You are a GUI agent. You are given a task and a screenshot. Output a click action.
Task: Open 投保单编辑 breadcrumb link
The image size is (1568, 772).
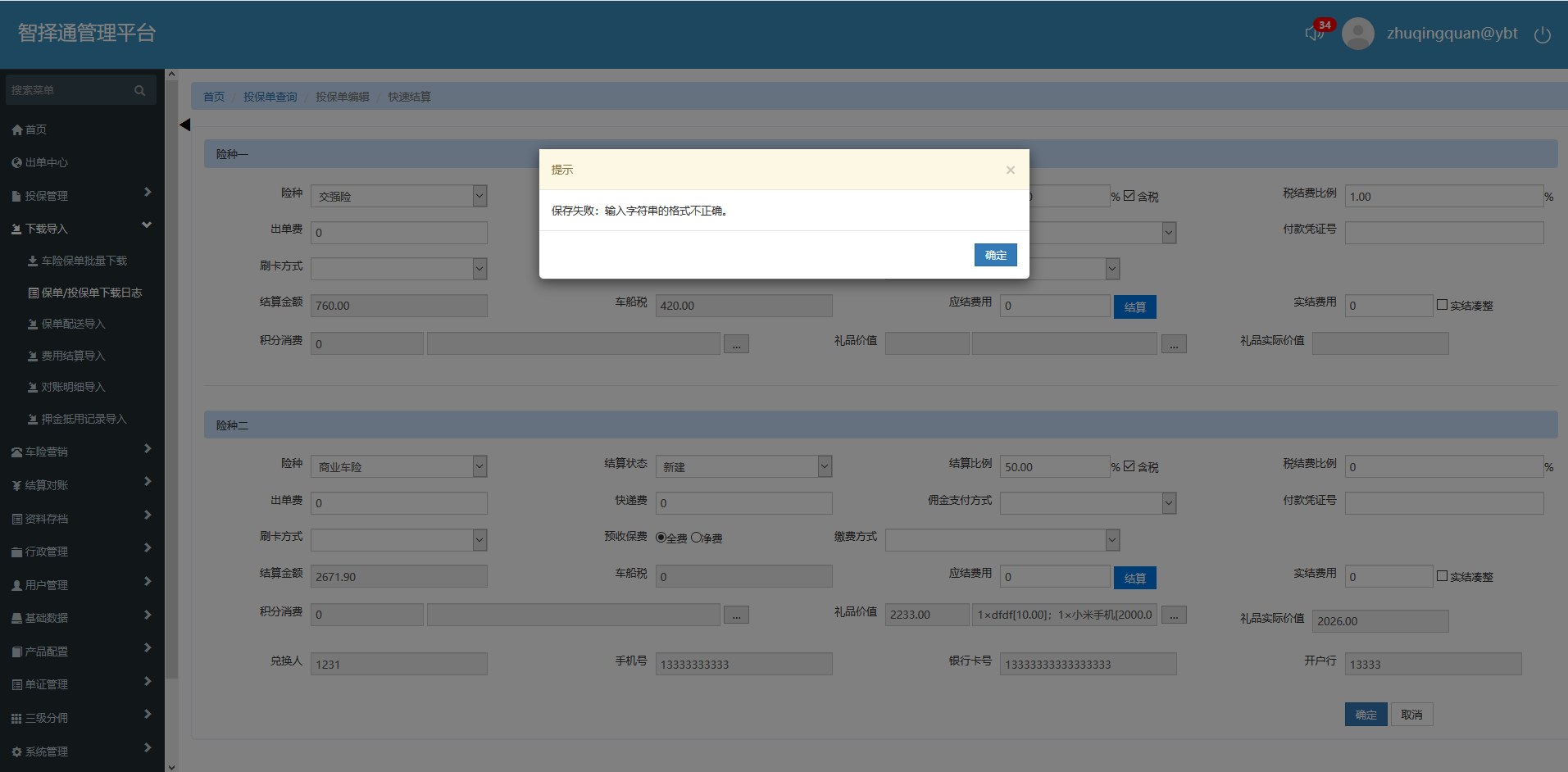click(343, 97)
